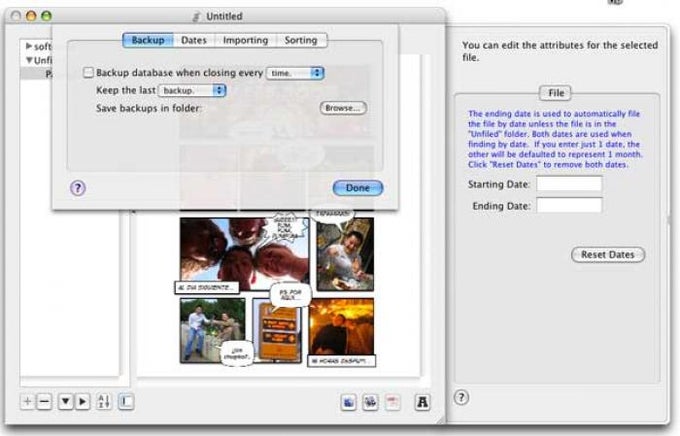Viewport: 680px width, 436px height.
Task: Click the binoculars find icon
Action: click(x=370, y=402)
